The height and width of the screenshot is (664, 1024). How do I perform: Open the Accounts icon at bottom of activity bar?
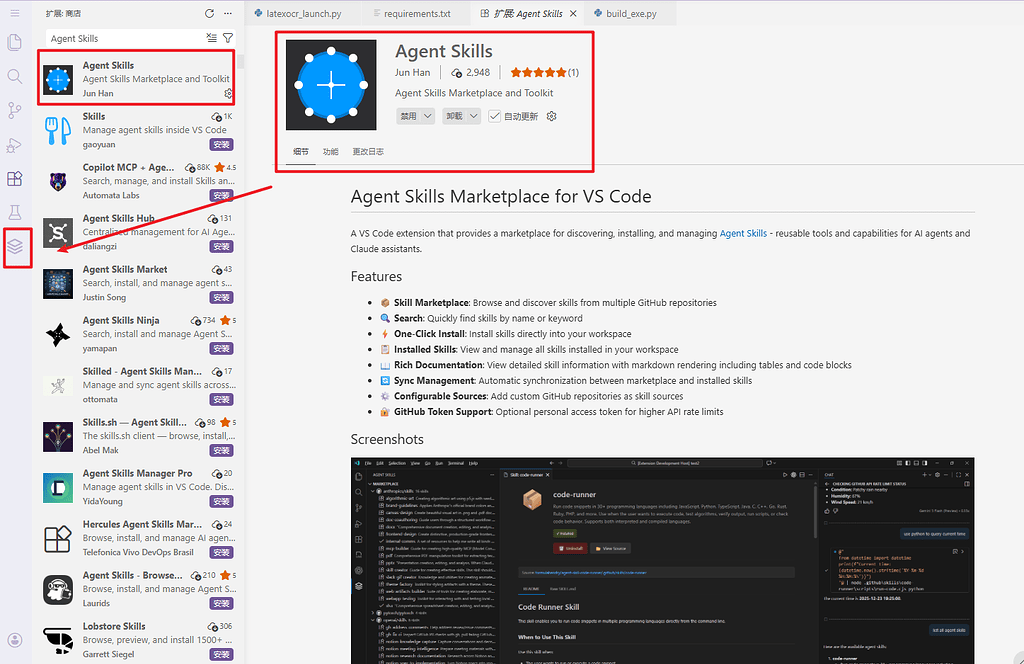point(14,640)
